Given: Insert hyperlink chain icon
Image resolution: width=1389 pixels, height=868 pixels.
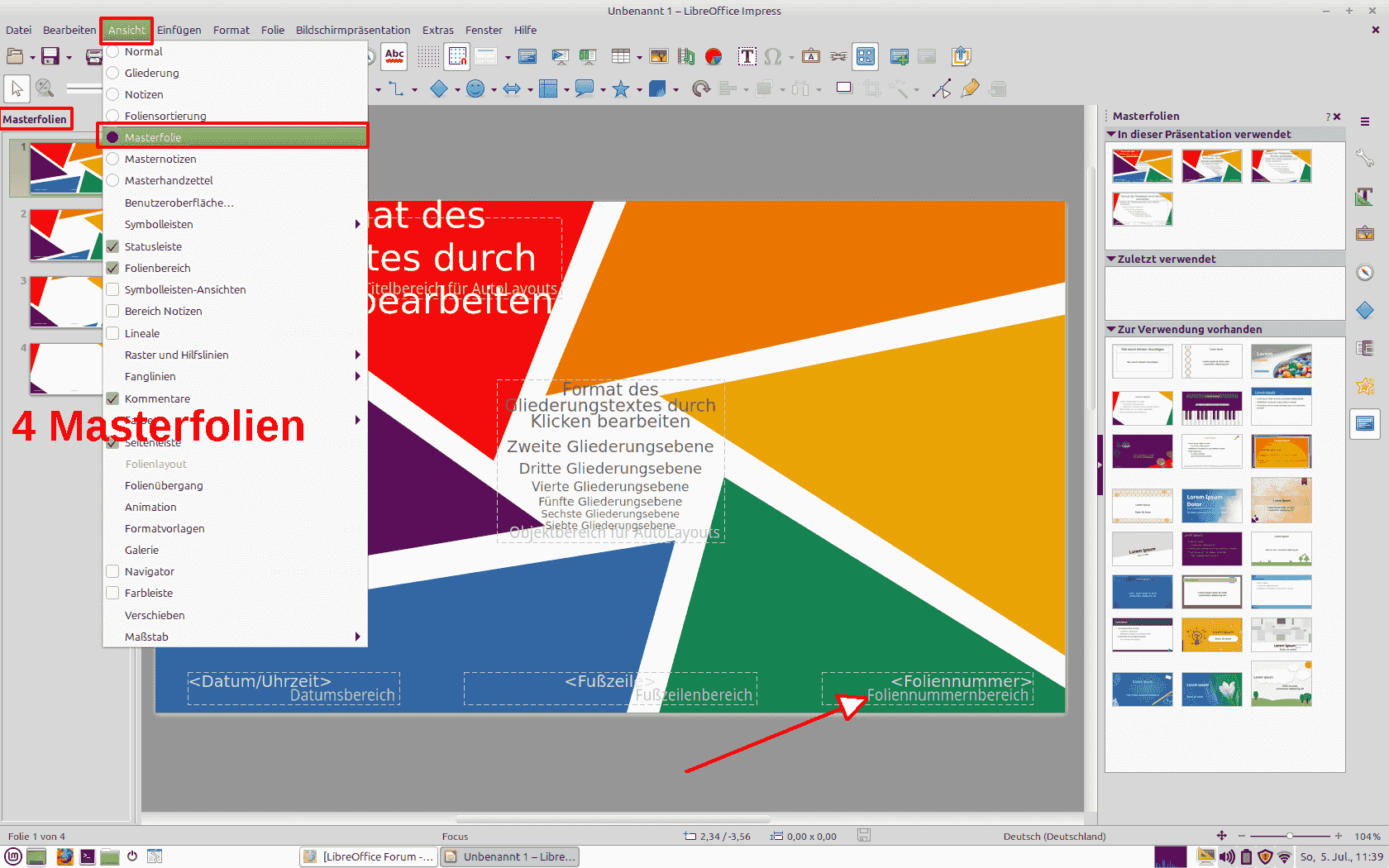Looking at the screenshot, I should (838, 56).
